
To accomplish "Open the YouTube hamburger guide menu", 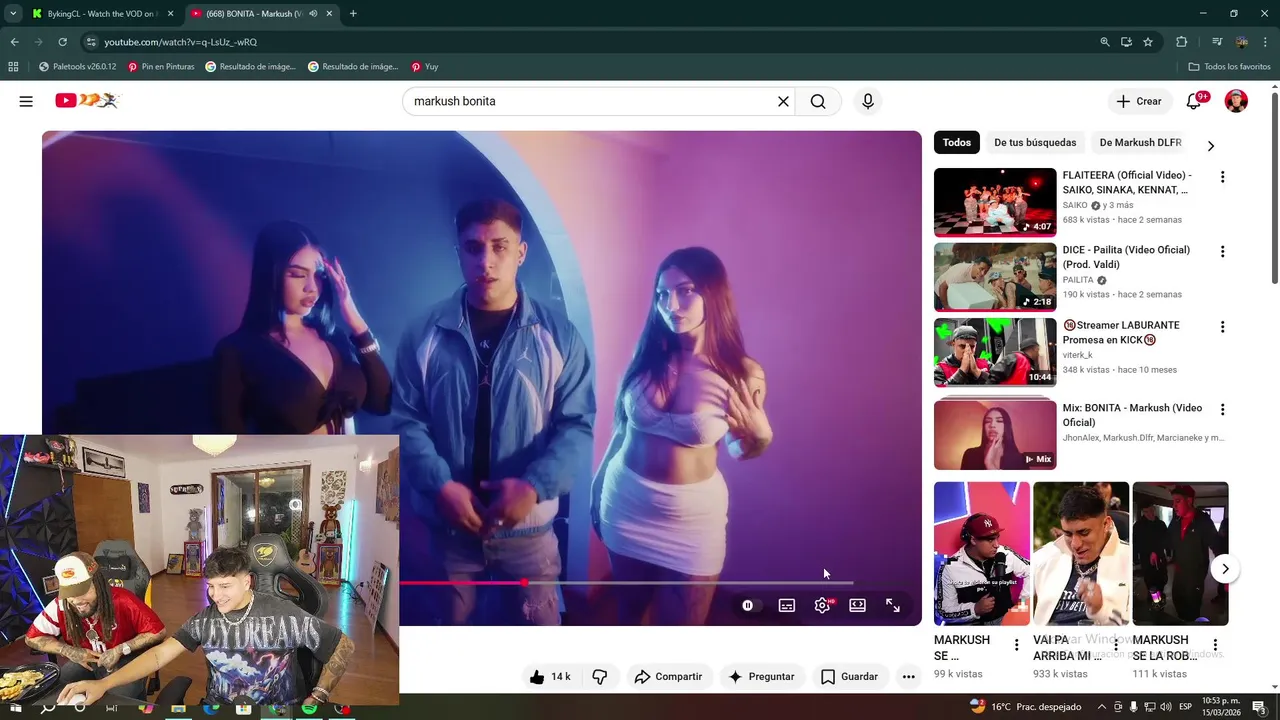I will (26, 101).
